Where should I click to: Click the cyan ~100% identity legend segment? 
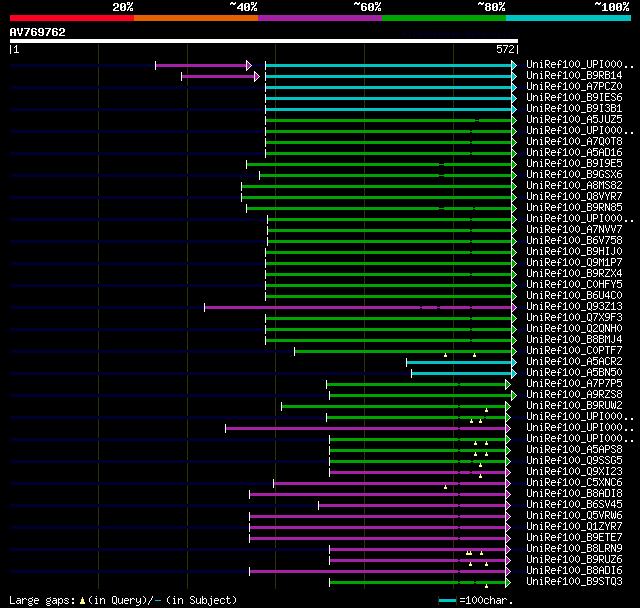coord(569,18)
